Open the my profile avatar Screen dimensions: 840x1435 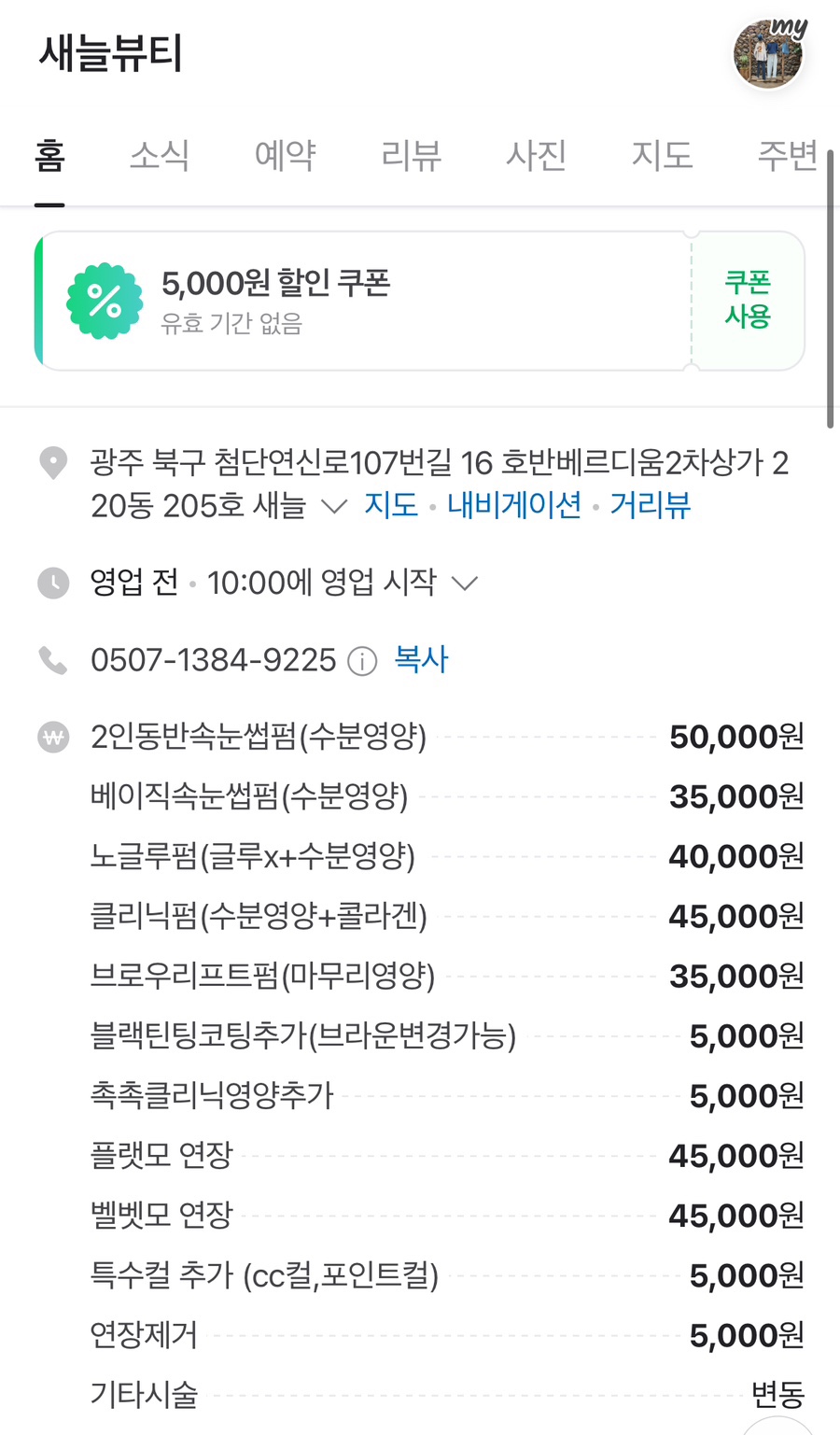[x=768, y=54]
